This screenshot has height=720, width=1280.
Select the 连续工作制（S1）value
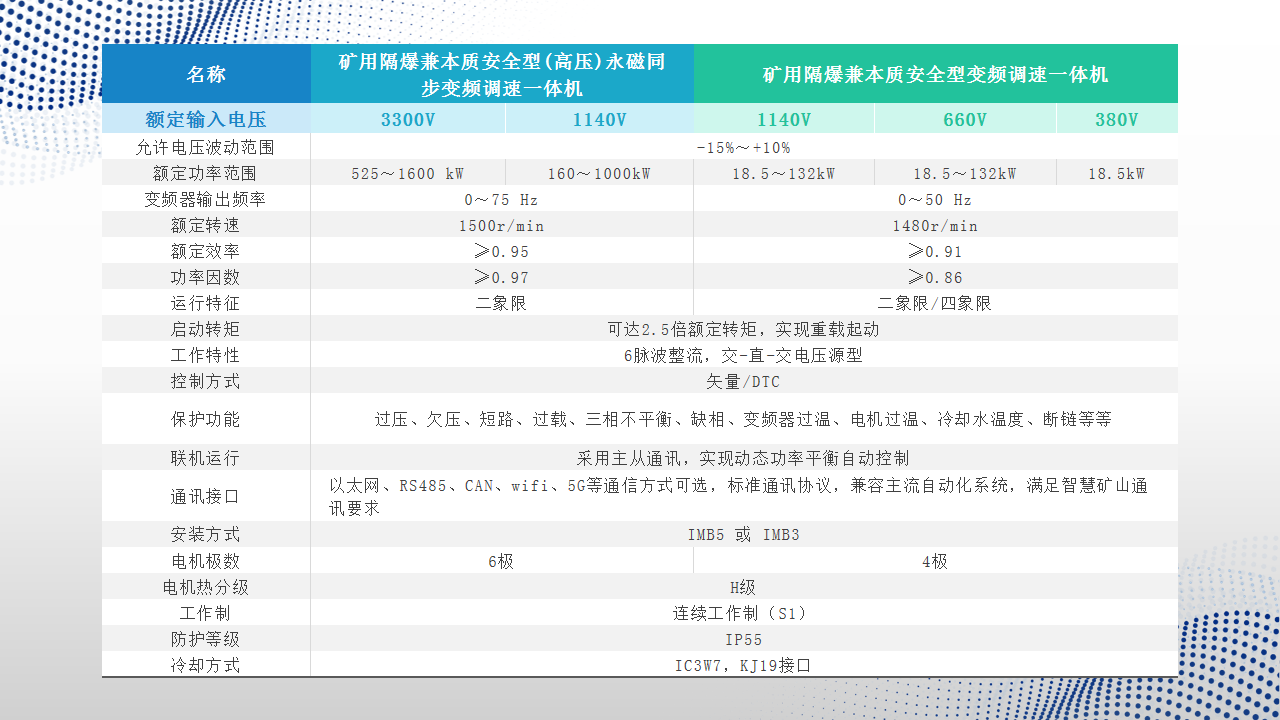click(x=743, y=613)
